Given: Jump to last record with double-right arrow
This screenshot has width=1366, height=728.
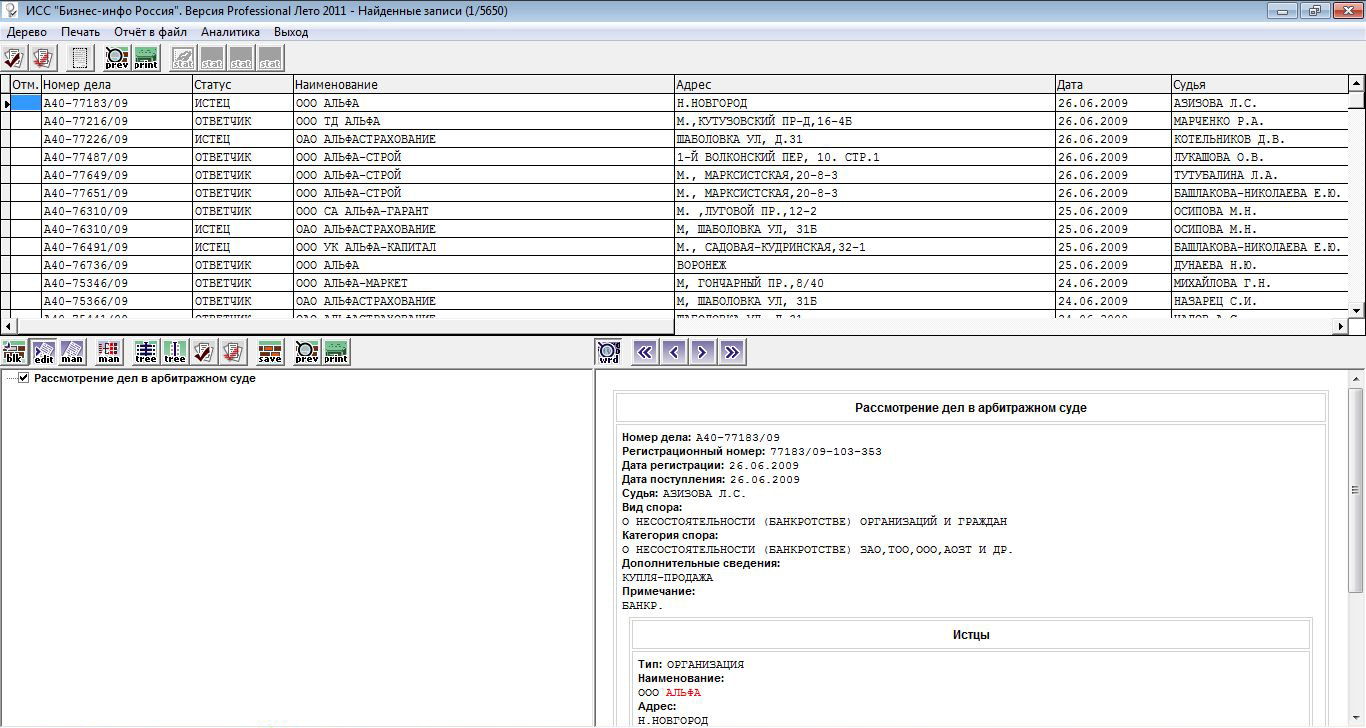Looking at the screenshot, I should [x=732, y=352].
